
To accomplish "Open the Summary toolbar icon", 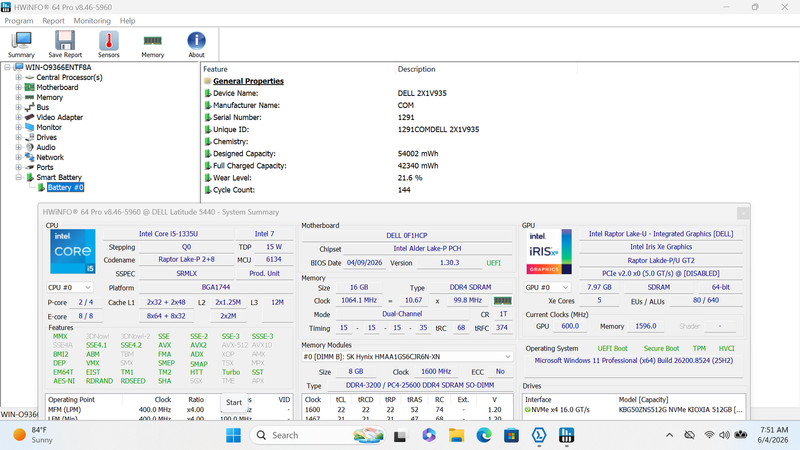I will pyautogui.click(x=21, y=44).
